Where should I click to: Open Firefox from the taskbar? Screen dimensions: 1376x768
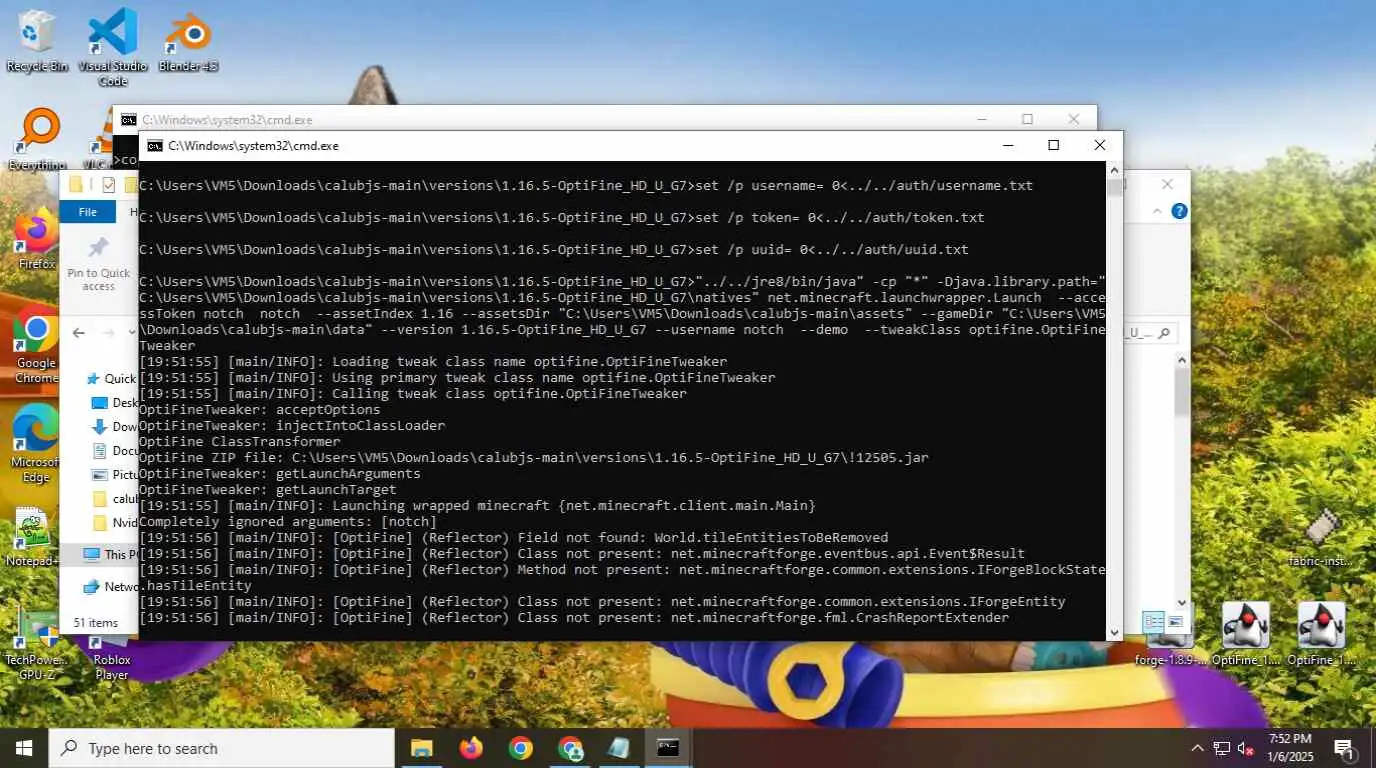point(471,748)
